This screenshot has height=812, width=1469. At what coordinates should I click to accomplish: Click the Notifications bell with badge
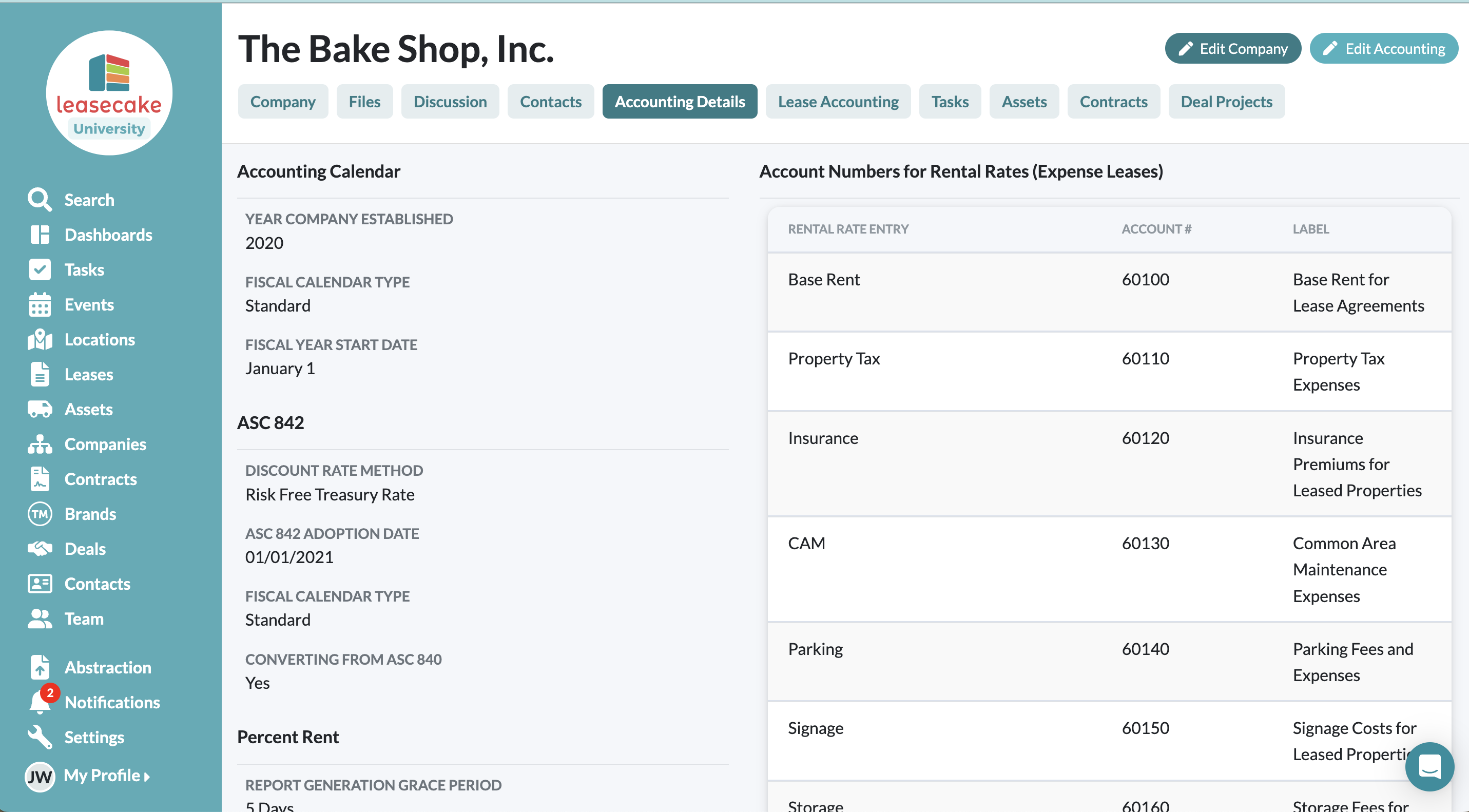(x=41, y=701)
